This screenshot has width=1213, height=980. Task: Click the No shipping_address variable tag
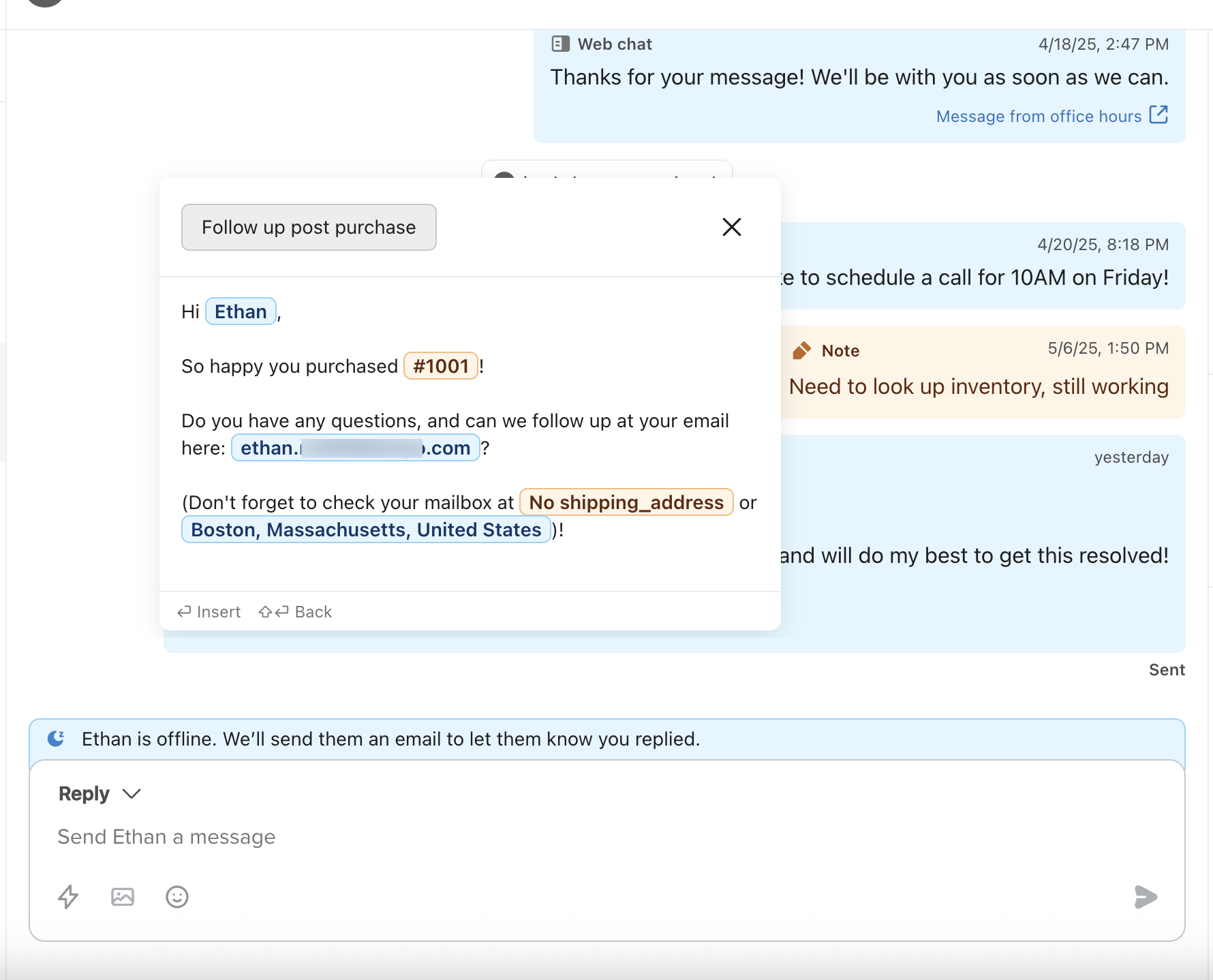point(626,502)
